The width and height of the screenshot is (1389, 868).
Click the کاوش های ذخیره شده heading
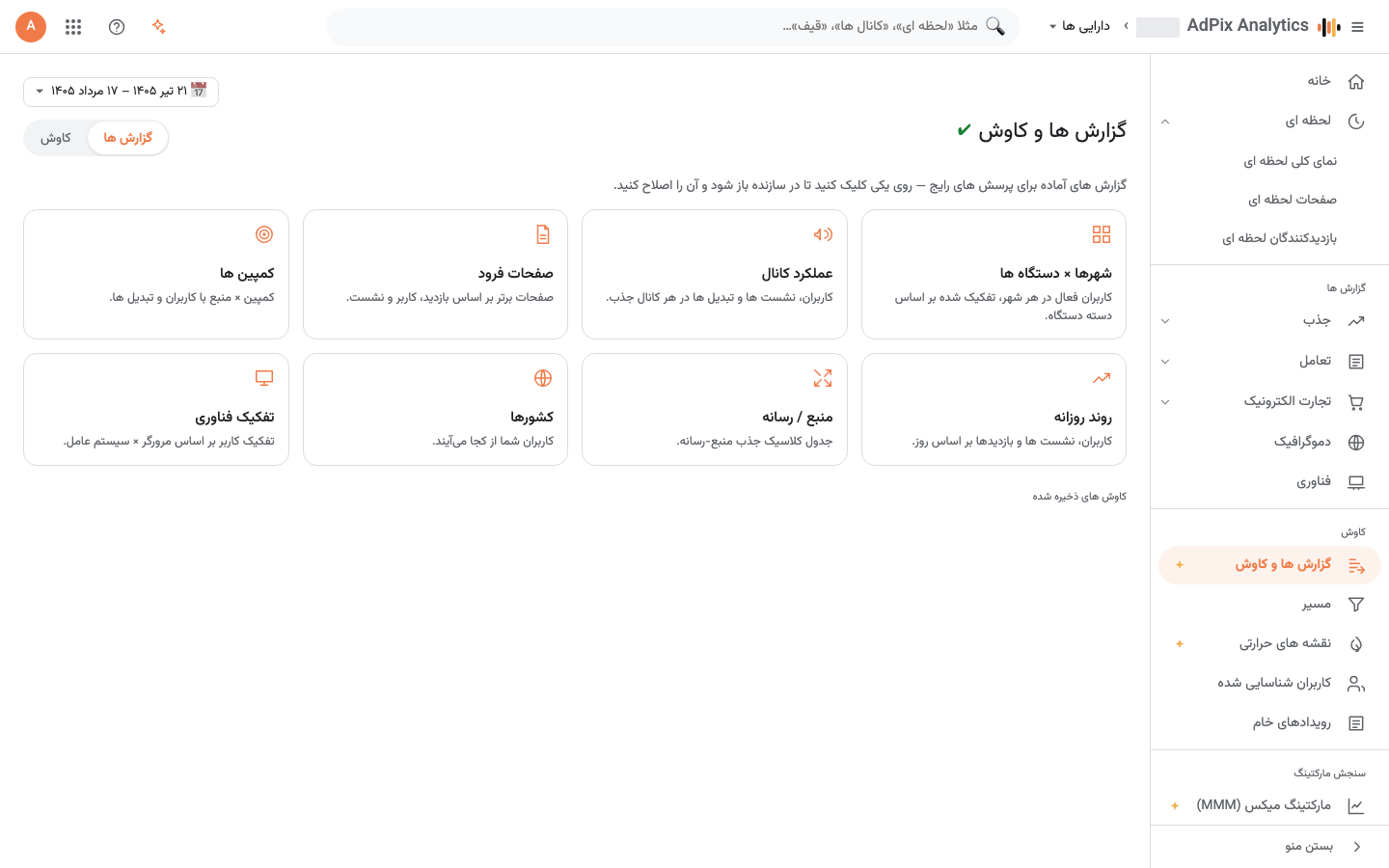1079,497
